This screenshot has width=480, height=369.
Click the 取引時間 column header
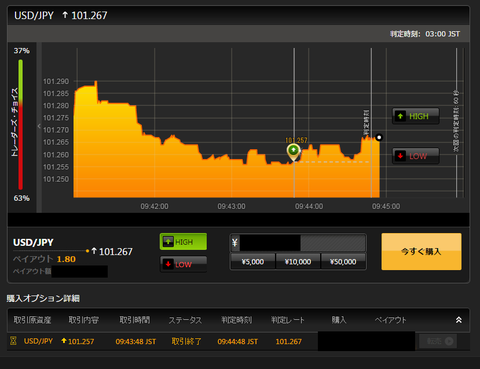[135, 320]
